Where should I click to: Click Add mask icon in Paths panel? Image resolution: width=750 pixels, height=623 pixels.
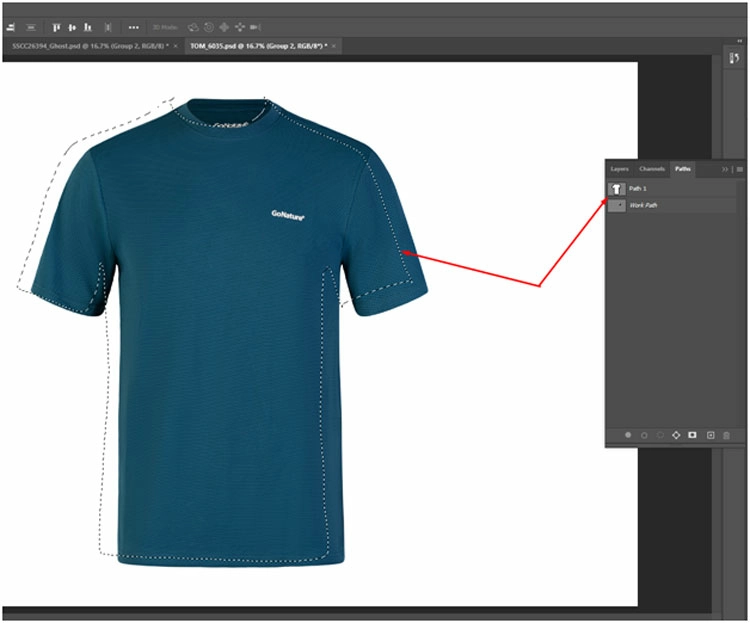(x=692, y=435)
